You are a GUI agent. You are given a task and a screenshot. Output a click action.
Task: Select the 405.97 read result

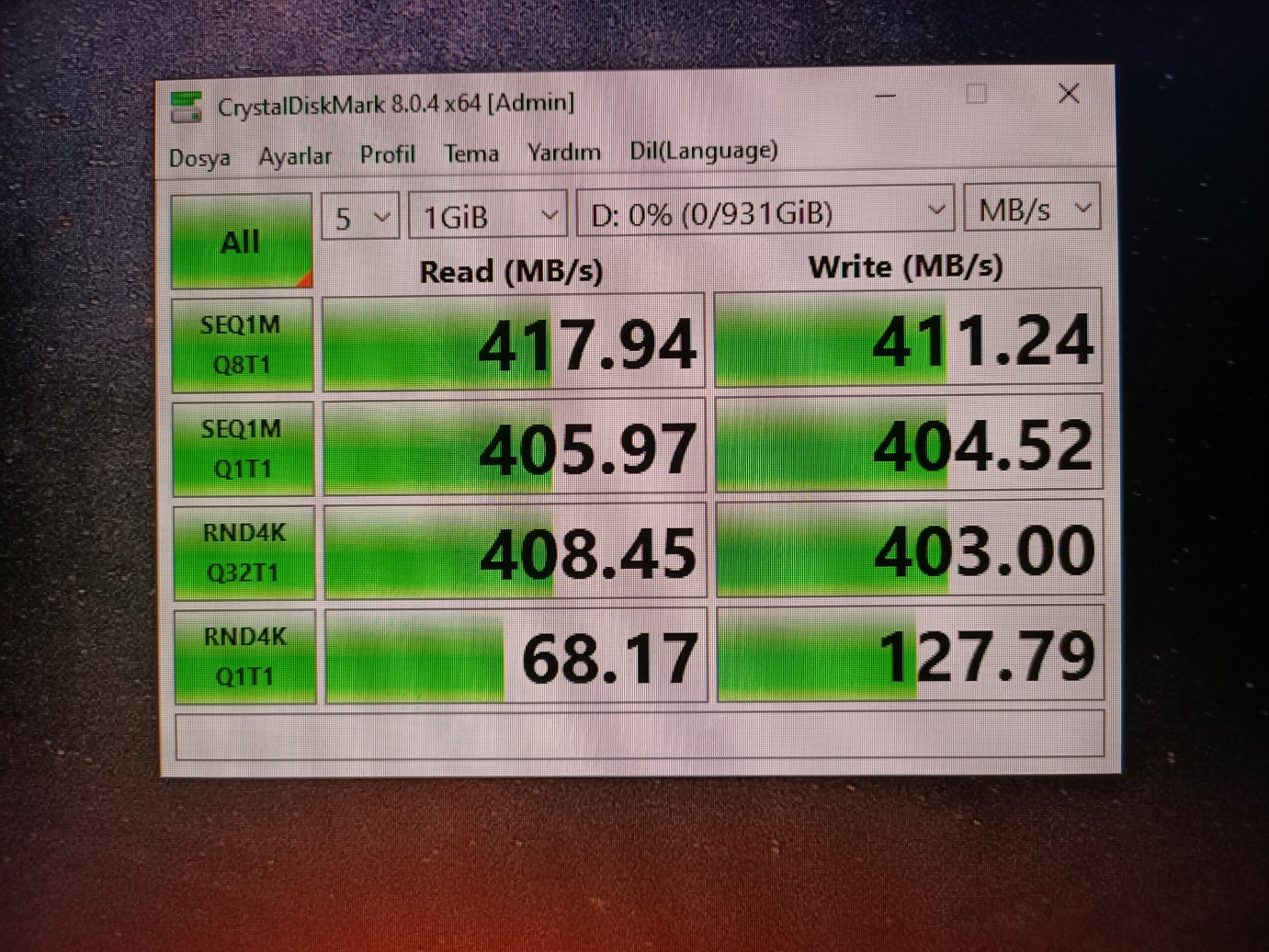[515, 448]
